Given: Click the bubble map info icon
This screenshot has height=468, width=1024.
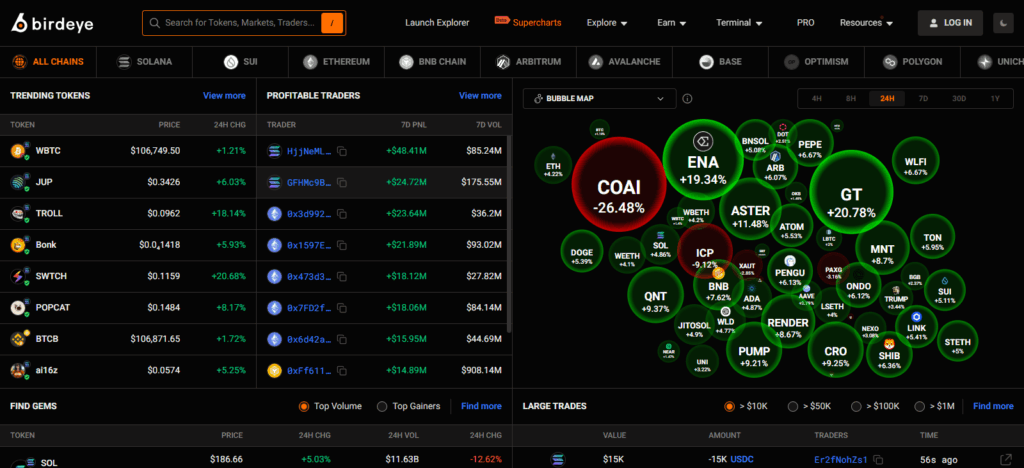Looking at the screenshot, I should [687, 99].
